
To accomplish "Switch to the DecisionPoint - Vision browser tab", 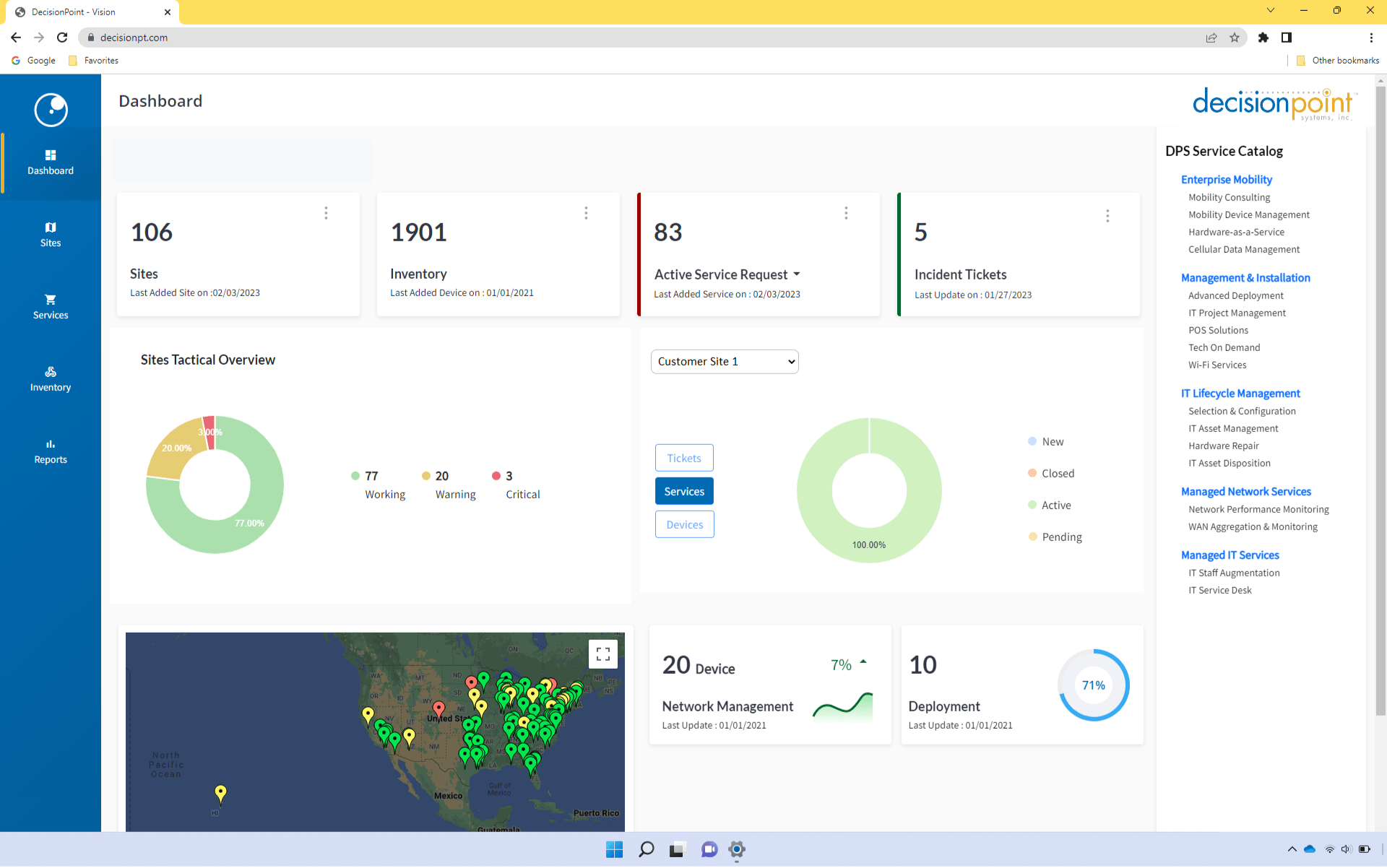I will coord(87,12).
